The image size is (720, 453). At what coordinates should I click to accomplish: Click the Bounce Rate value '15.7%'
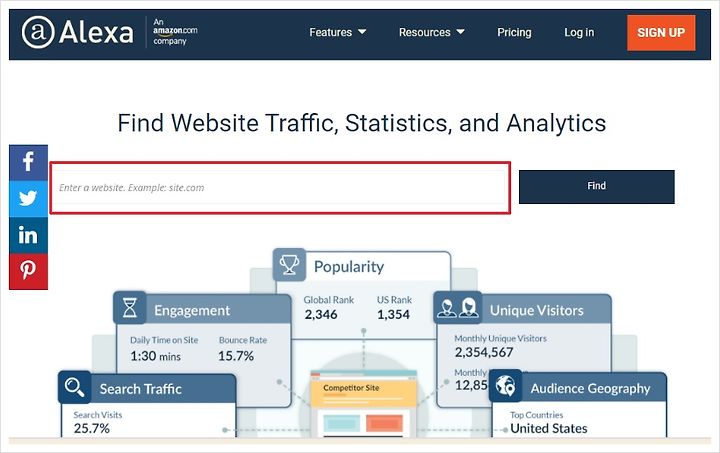[x=236, y=356]
